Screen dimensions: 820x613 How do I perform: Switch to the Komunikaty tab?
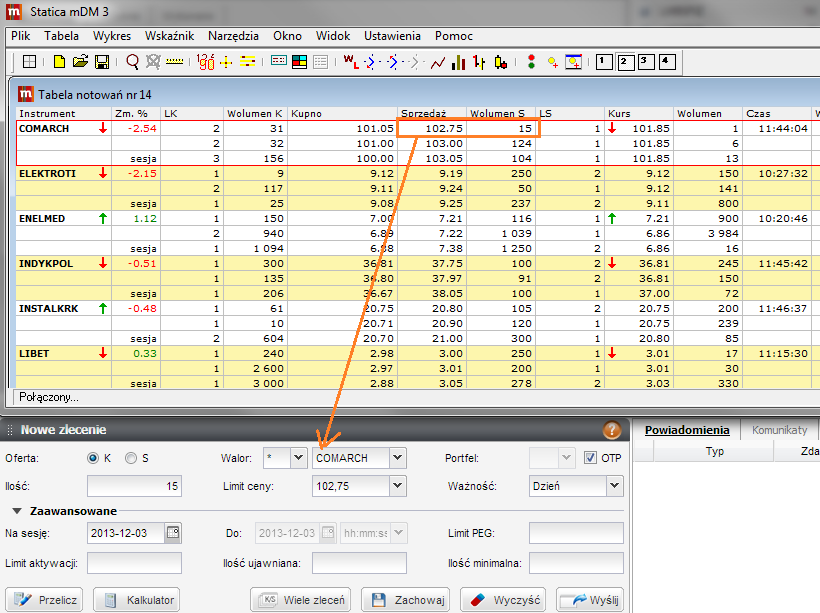[779, 430]
